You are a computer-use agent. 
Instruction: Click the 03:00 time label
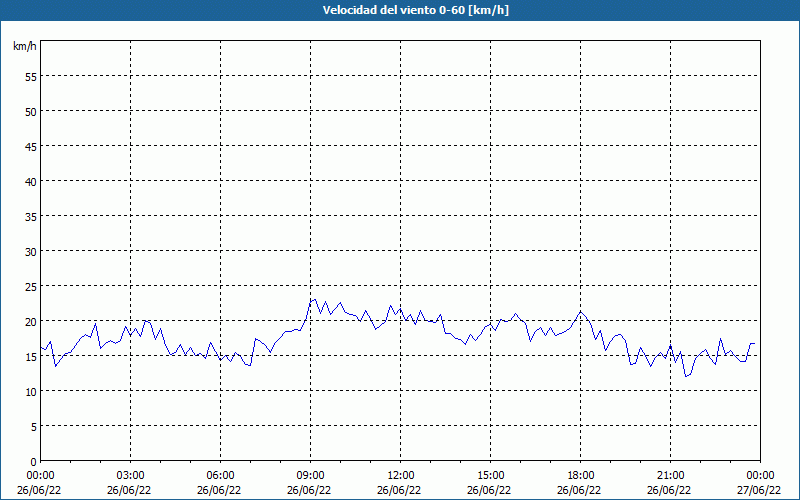tap(131, 476)
